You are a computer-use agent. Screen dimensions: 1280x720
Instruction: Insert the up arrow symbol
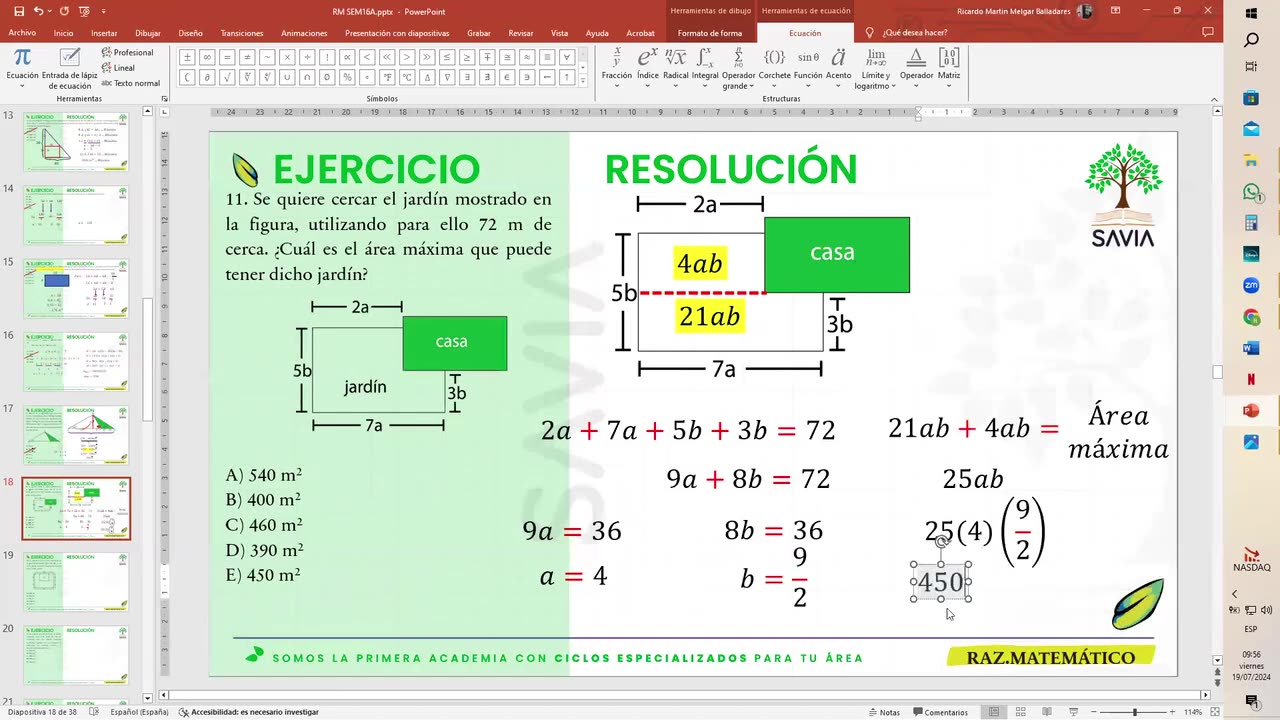[x=567, y=77]
